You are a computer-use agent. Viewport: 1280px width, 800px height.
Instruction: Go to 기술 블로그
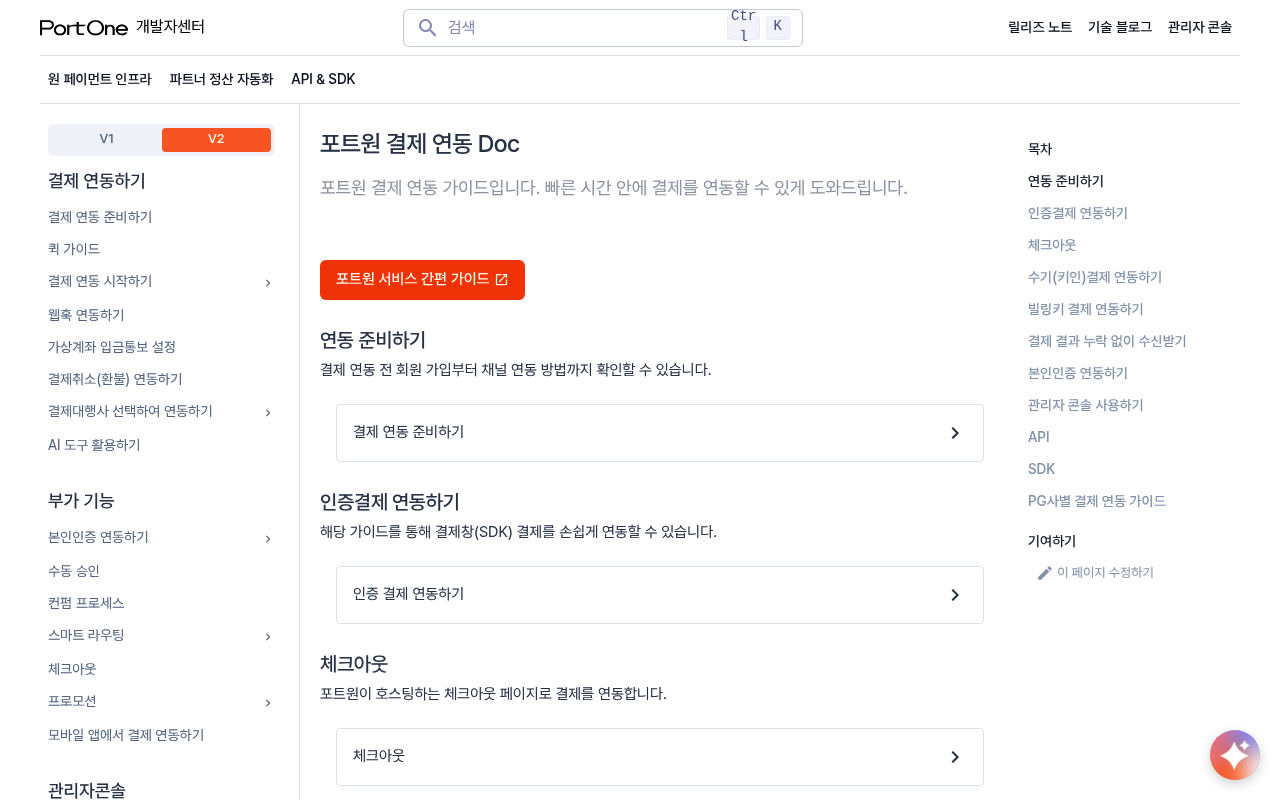[x=1120, y=28]
